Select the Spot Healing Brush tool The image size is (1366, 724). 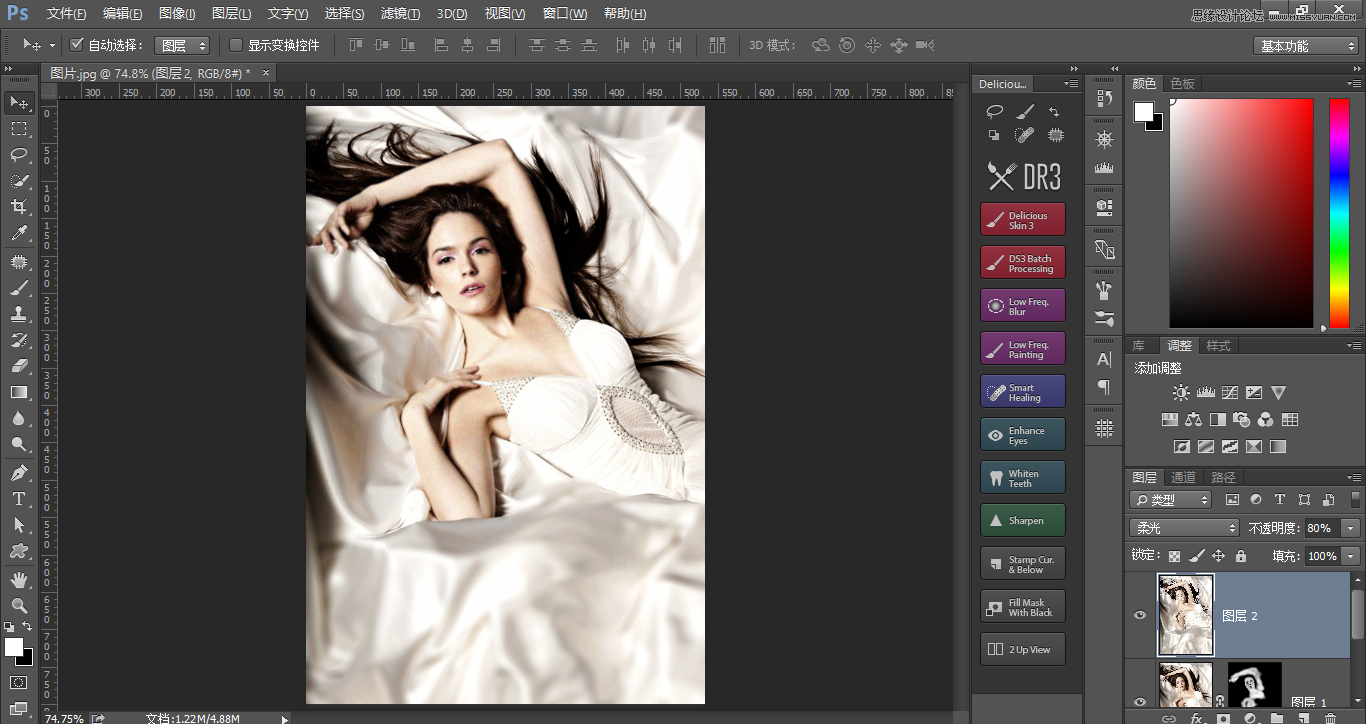point(19,262)
